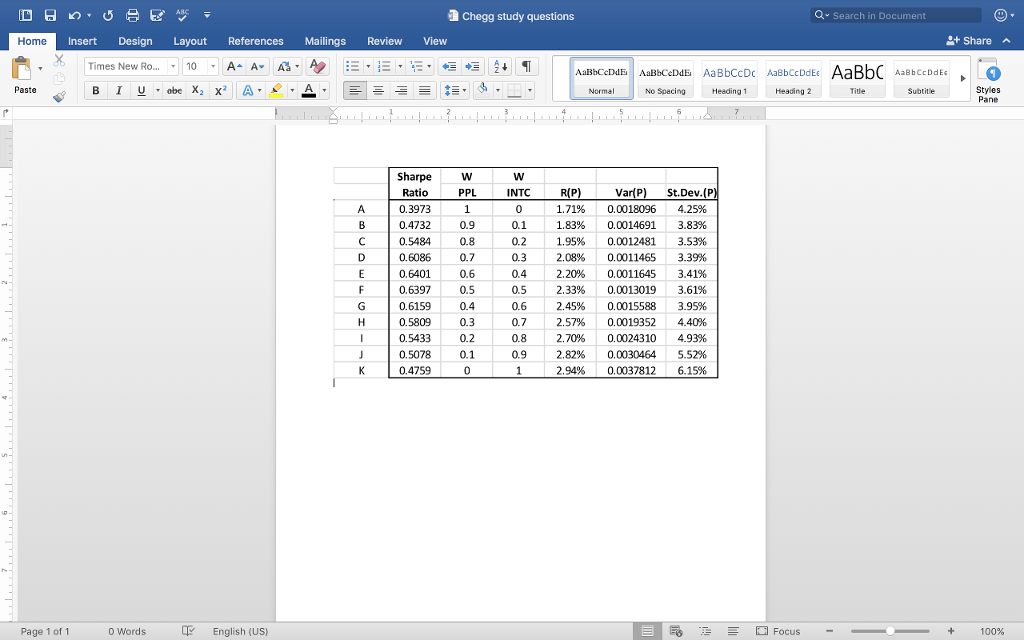Click the Strikethrough icon
This screenshot has height=640, width=1024.
click(174, 89)
